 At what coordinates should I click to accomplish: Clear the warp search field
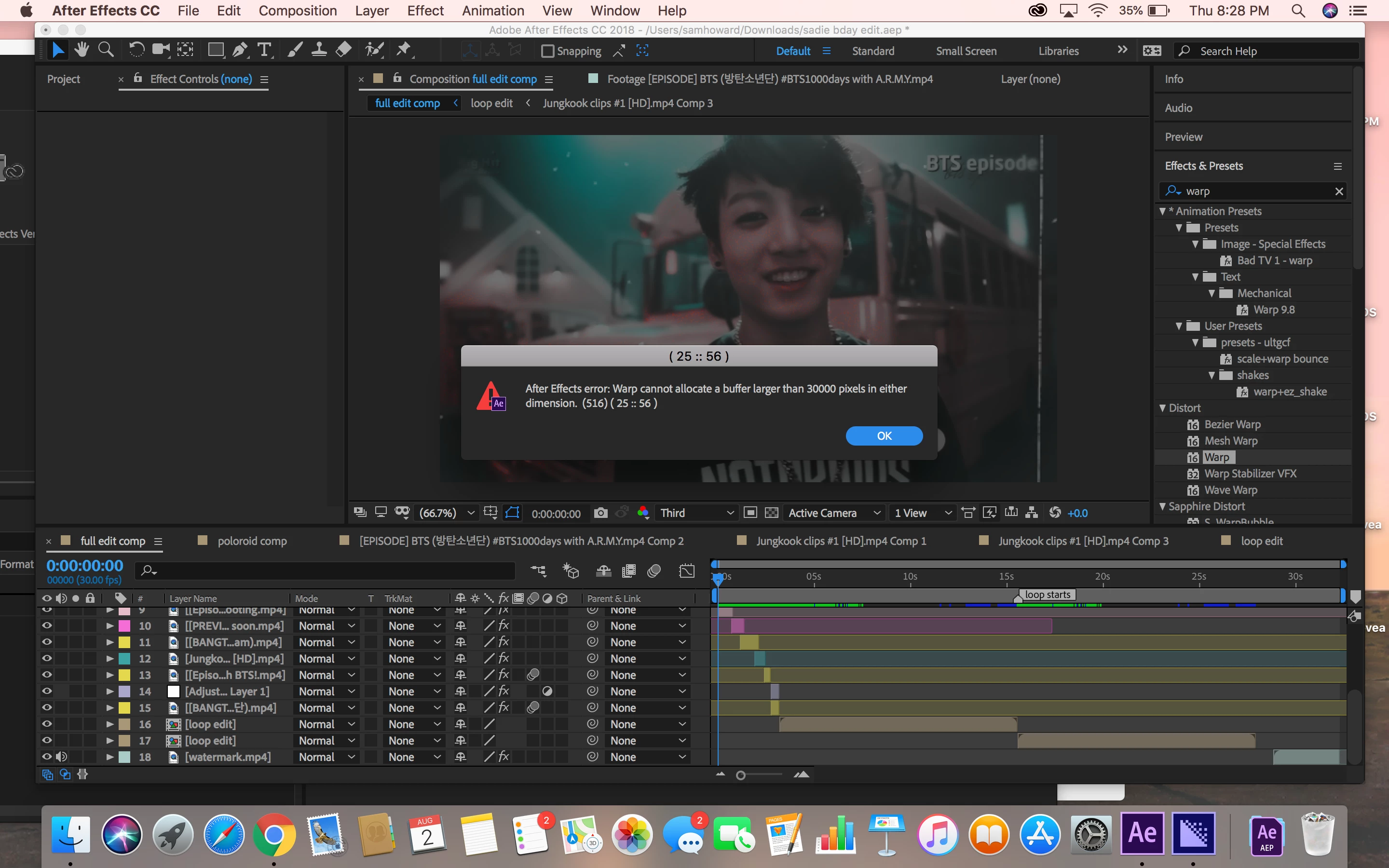[x=1339, y=191]
